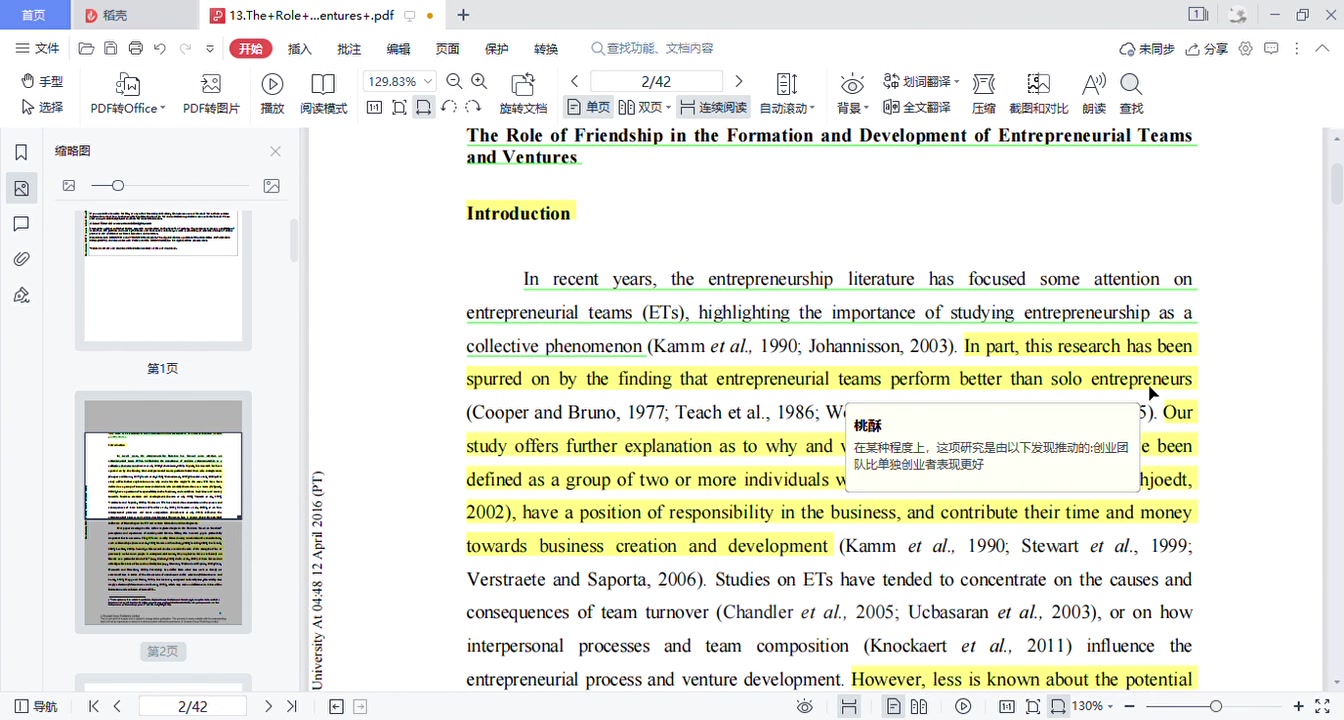Click the Open file folder icon

coord(86,48)
